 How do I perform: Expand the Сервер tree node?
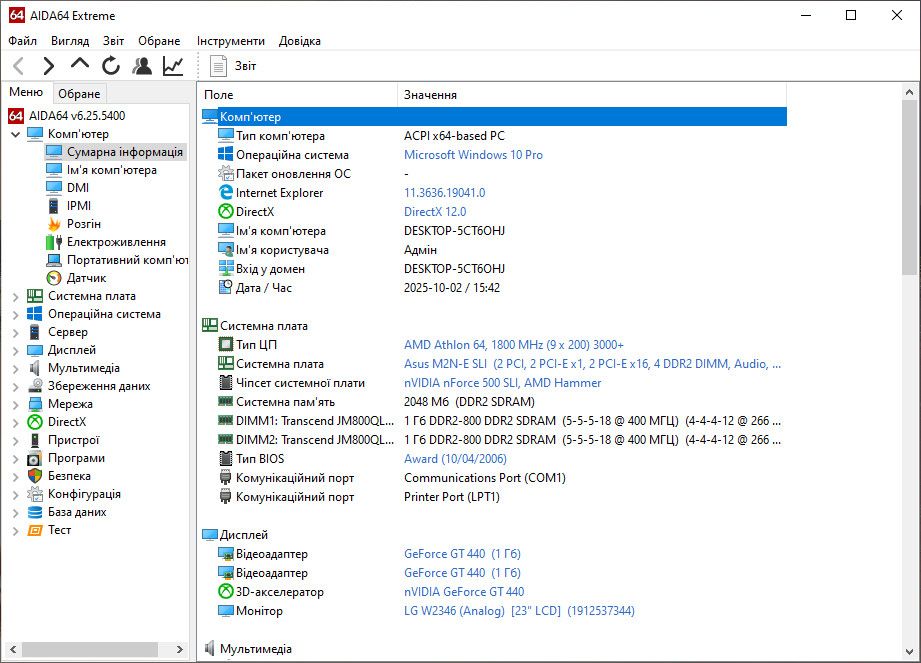16,332
